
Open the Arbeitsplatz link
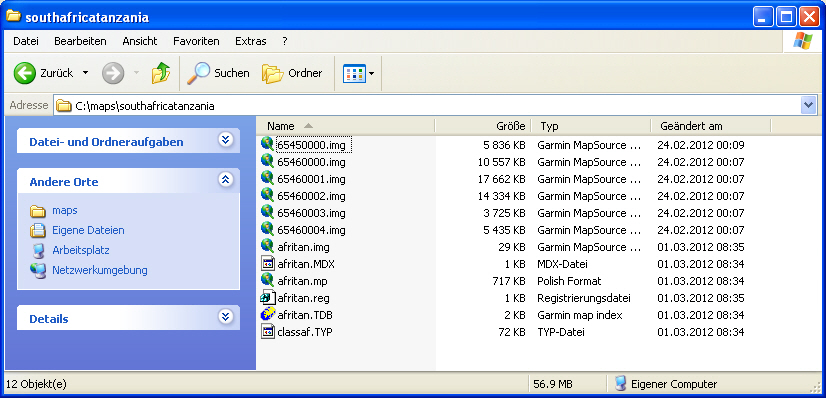click(x=81, y=251)
